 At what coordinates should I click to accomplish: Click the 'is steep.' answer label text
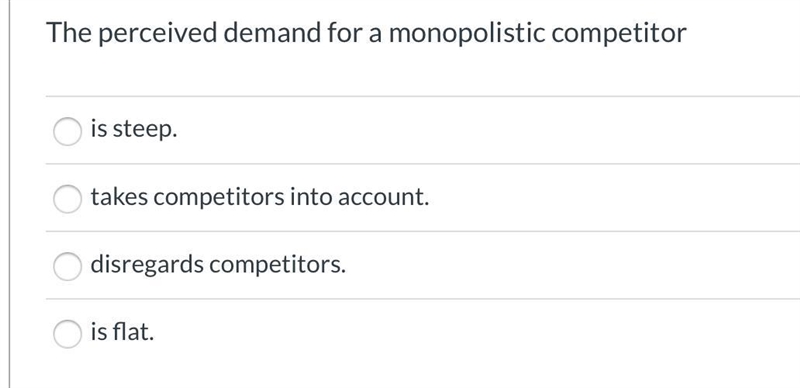coord(134,129)
